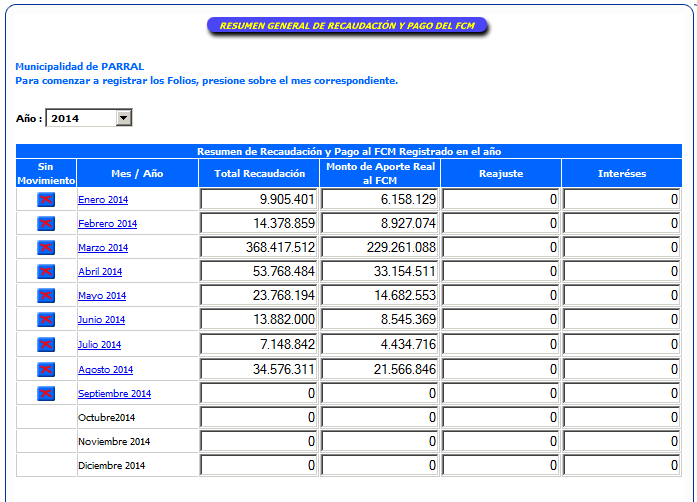The width and height of the screenshot is (697, 502).
Task: Open the Mayo 2014 link
Action: (x=102, y=296)
